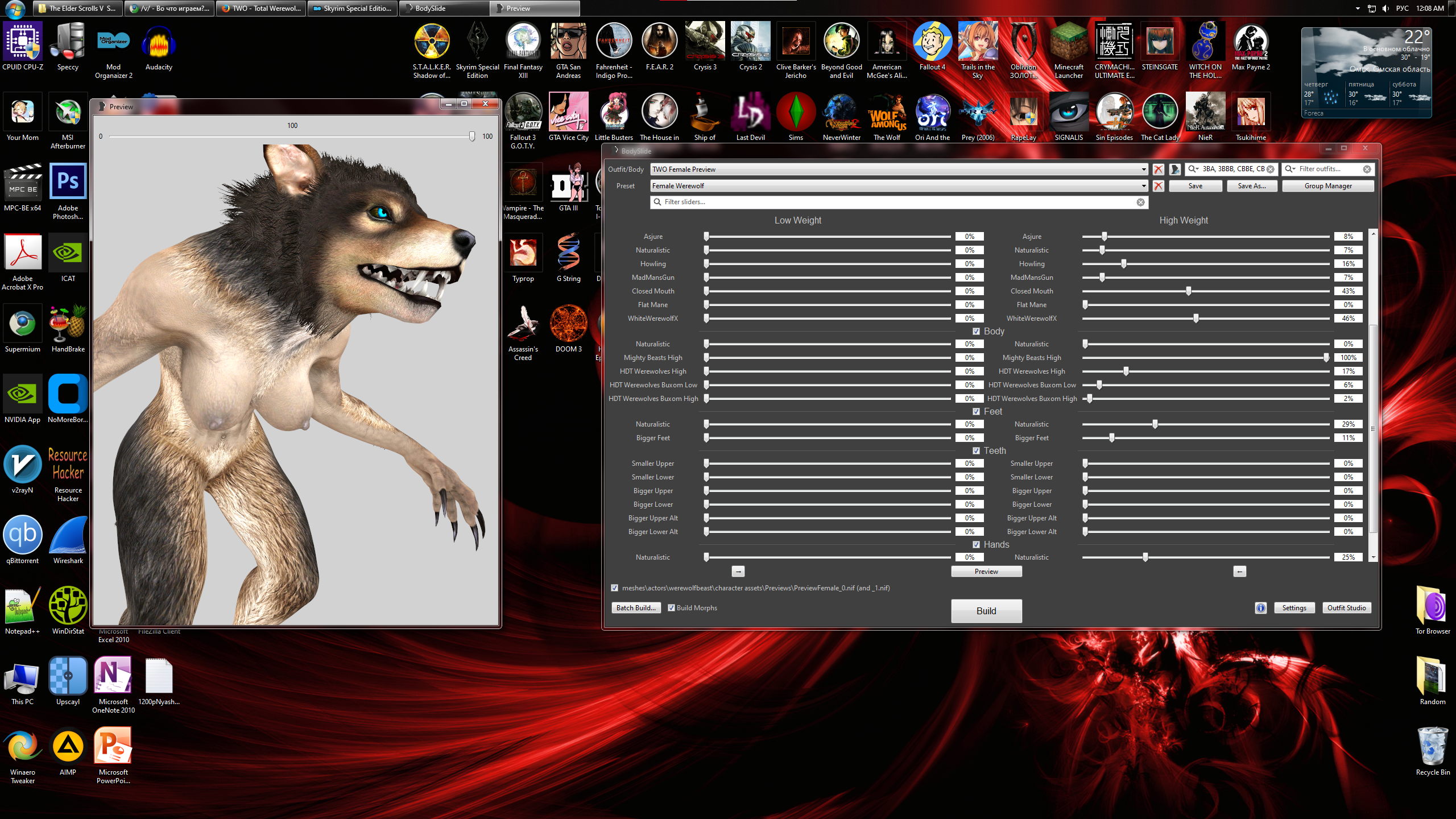Open the Recycle Bin
The image size is (1456, 819).
(1433, 751)
